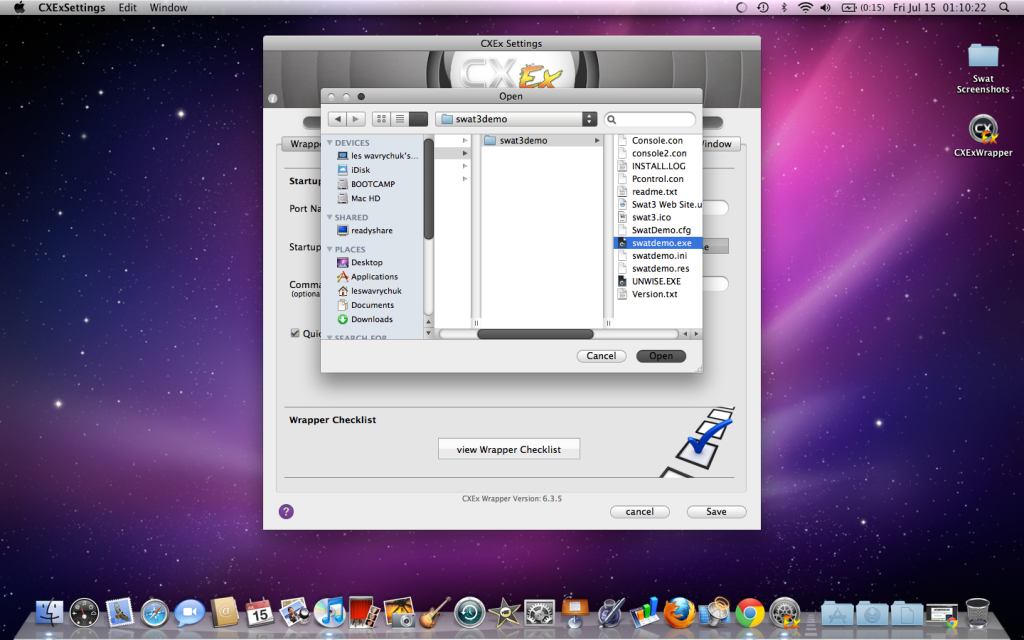Image resolution: width=1024 pixels, height=640 pixels.
Task: Click the Wi-Fi status icon
Action: pyautogui.click(x=805, y=7)
